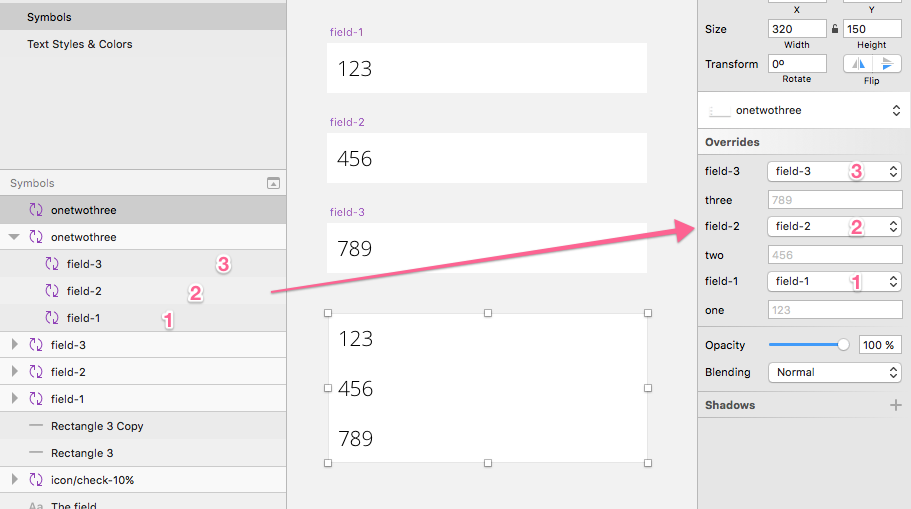
Task: Click the lock icon between Width and Height
Action: pyautogui.click(x=835, y=29)
